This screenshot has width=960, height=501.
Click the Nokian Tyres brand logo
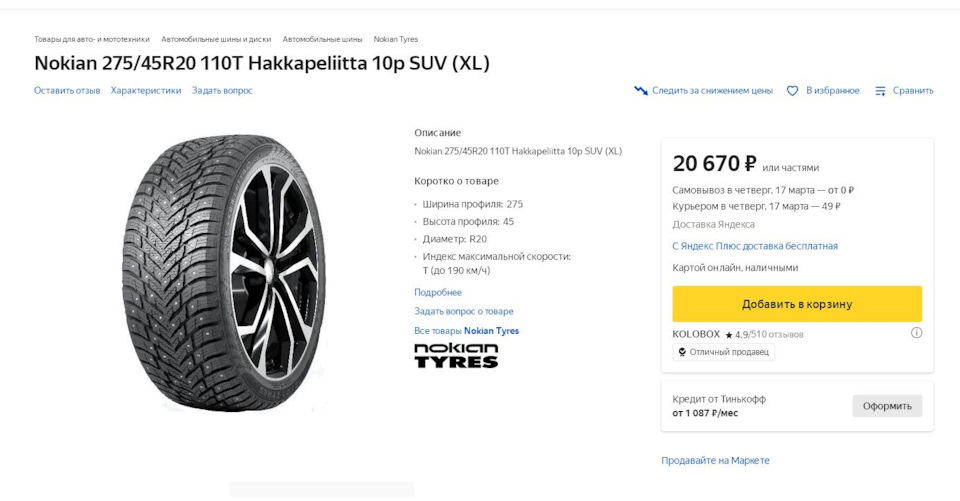click(x=456, y=356)
